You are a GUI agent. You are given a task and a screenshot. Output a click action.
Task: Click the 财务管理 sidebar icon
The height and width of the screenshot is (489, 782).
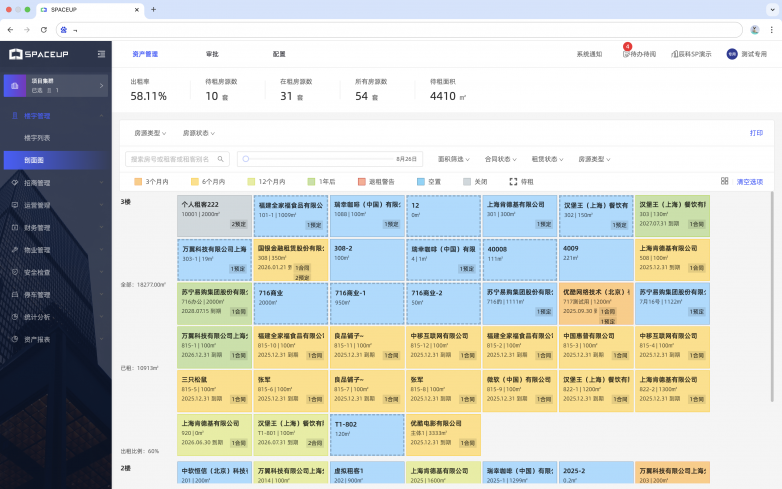click(x=15, y=227)
